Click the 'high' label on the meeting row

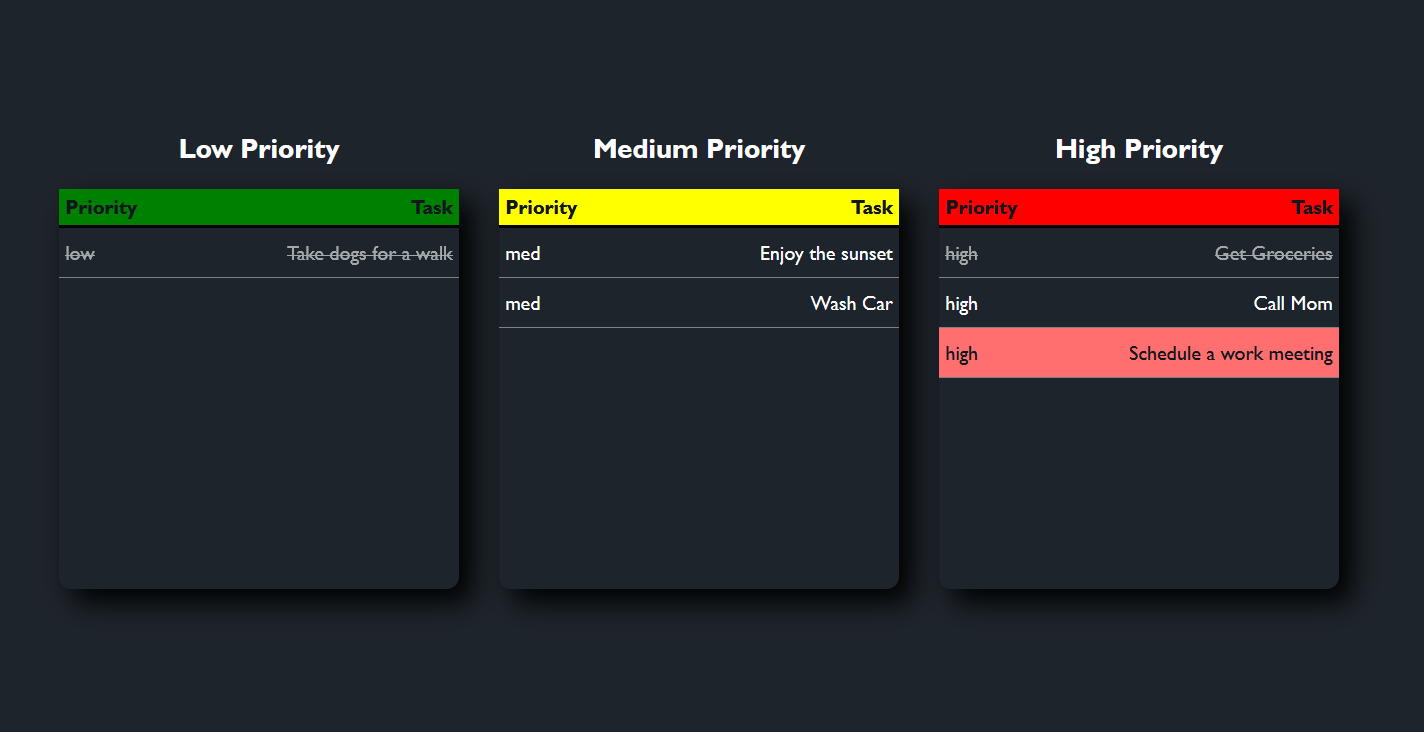click(961, 353)
